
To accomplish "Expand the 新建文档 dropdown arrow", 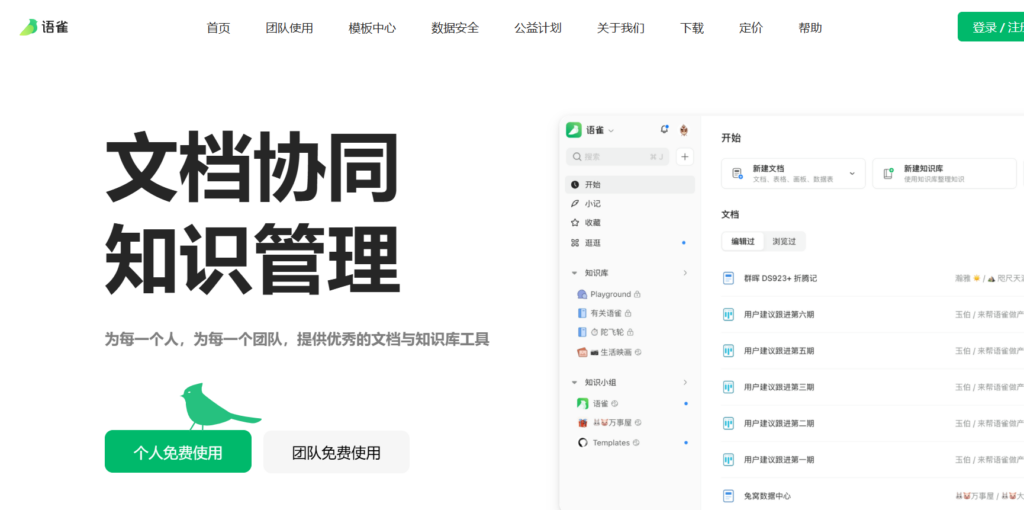I will pos(852,174).
